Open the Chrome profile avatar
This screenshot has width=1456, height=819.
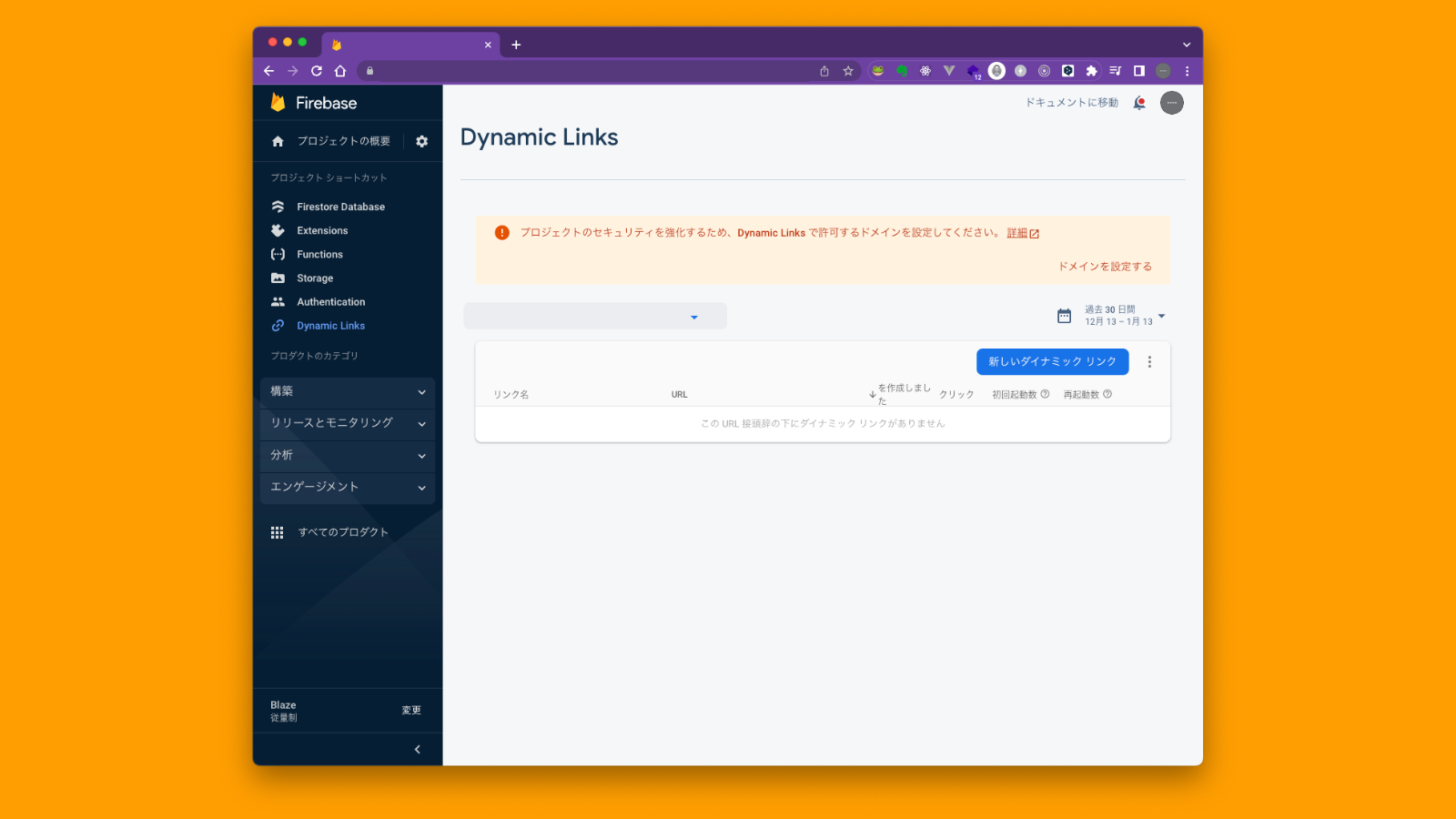pyautogui.click(x=1163, y=71)
